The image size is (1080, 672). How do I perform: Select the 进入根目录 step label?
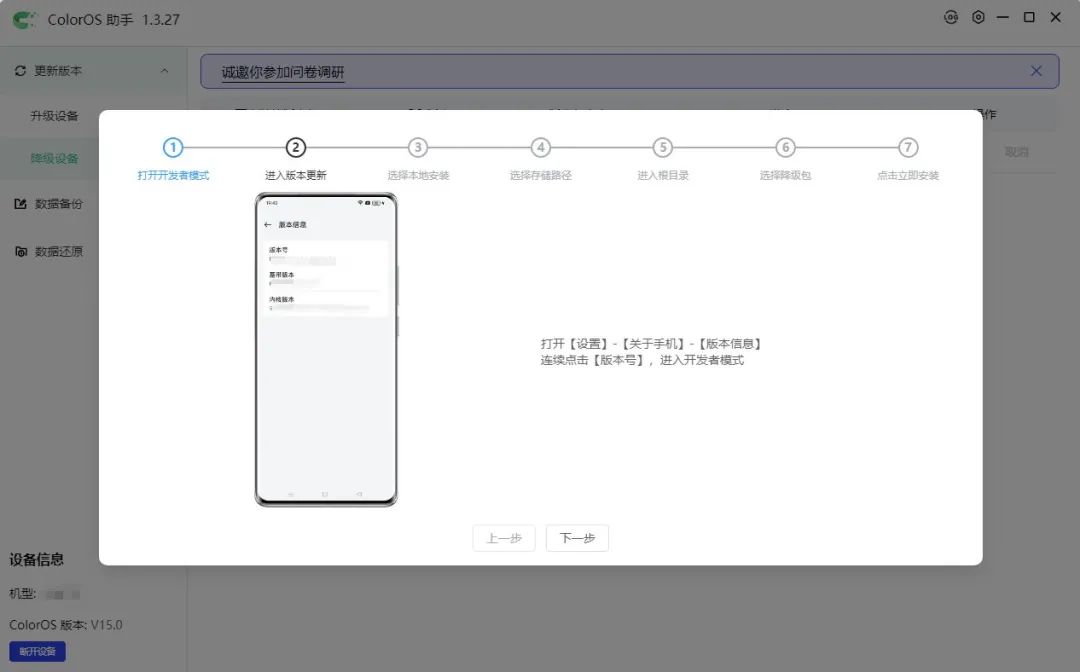click(663, 176)
